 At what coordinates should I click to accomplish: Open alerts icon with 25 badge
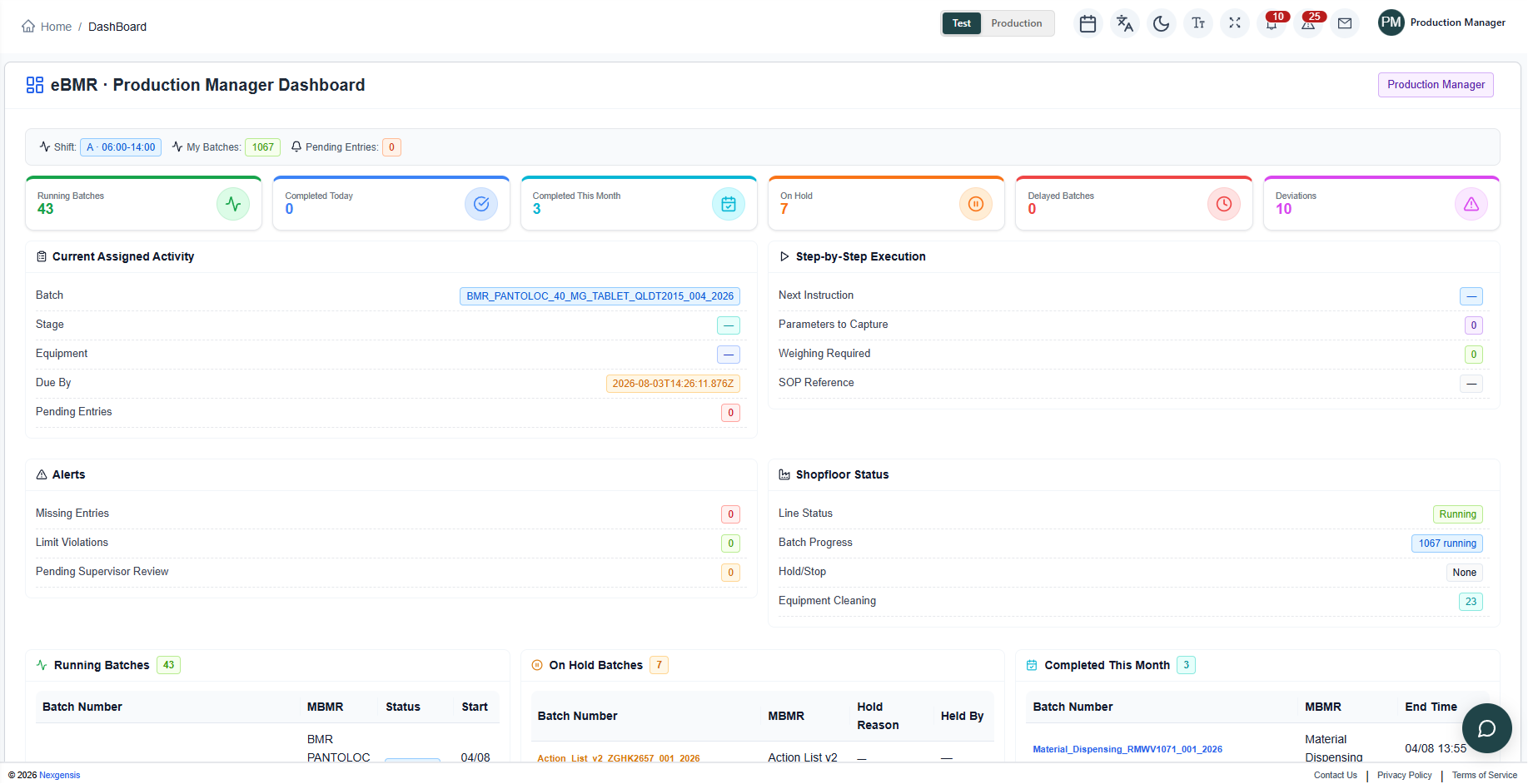(1309, 23)
